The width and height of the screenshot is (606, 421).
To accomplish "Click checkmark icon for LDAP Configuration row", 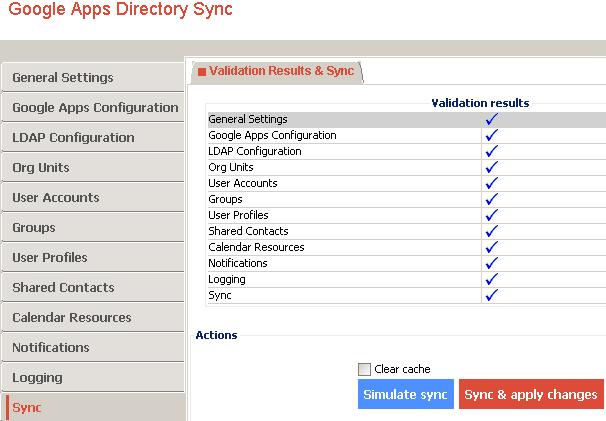I will pos(492,151).
